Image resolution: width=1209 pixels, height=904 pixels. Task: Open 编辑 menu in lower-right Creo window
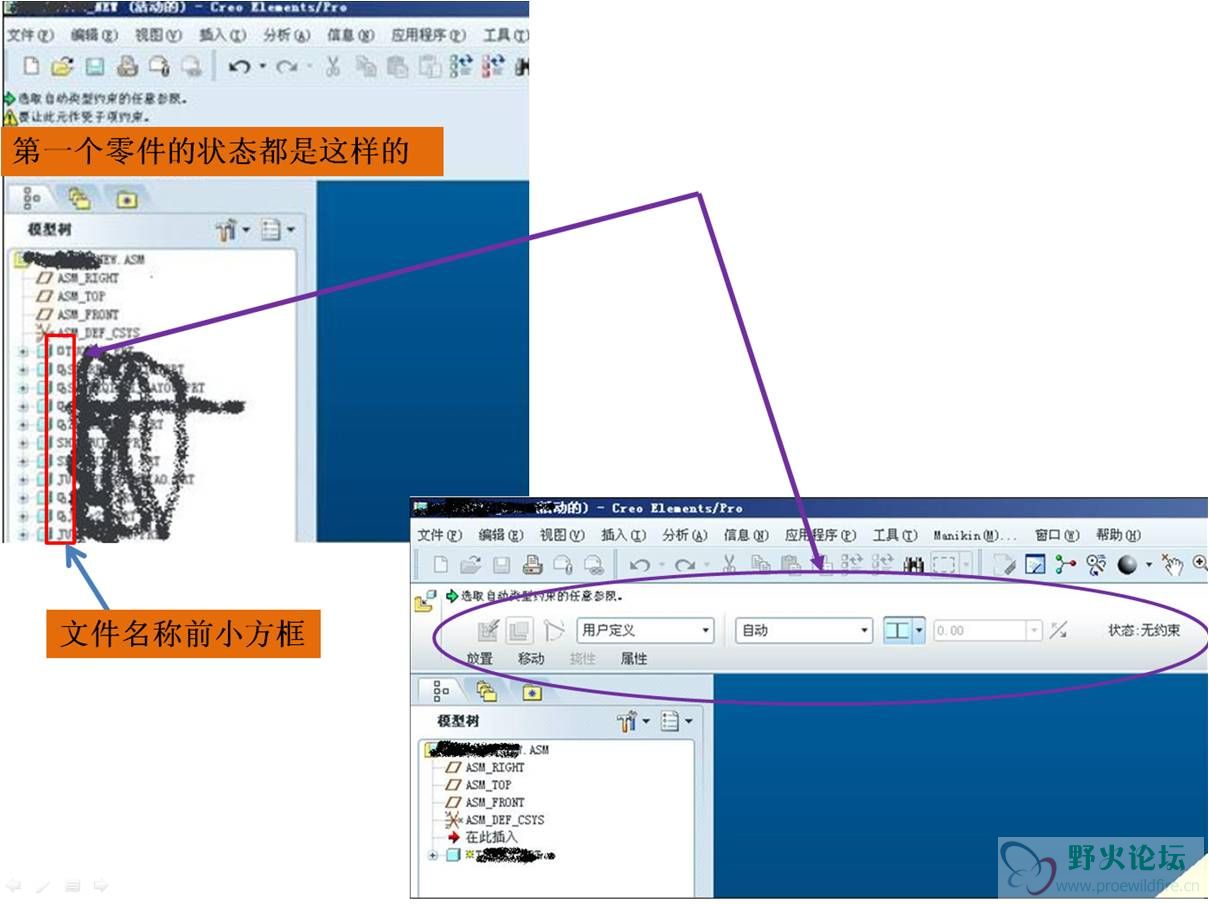[500, 535]
